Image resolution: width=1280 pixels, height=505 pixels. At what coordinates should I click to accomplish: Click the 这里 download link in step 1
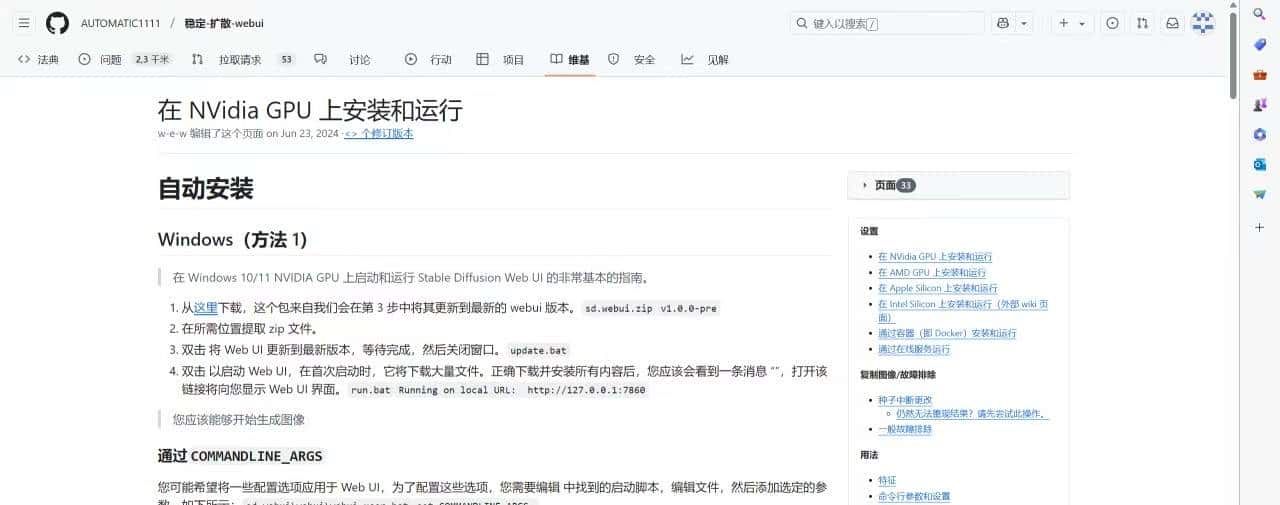(206, 308)
